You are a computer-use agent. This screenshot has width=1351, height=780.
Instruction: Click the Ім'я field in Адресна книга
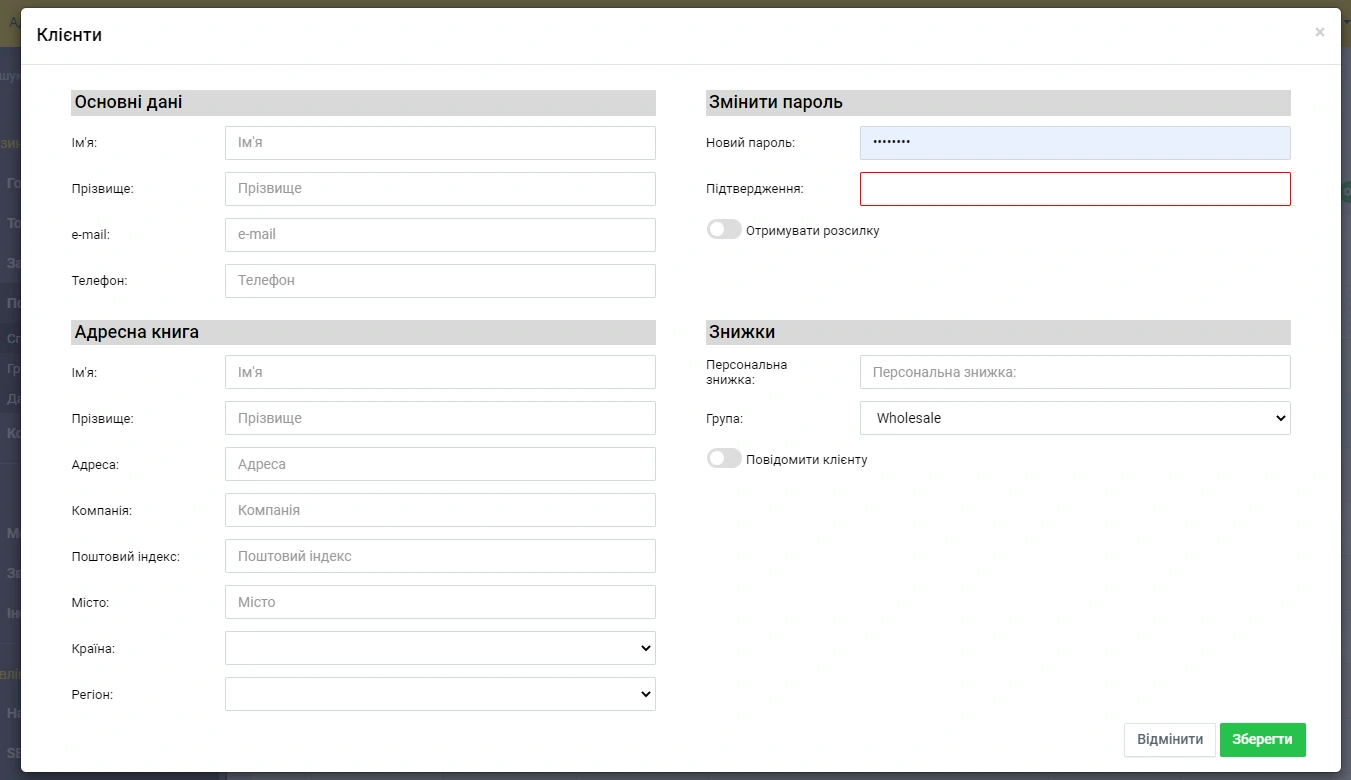coord(440,372)
